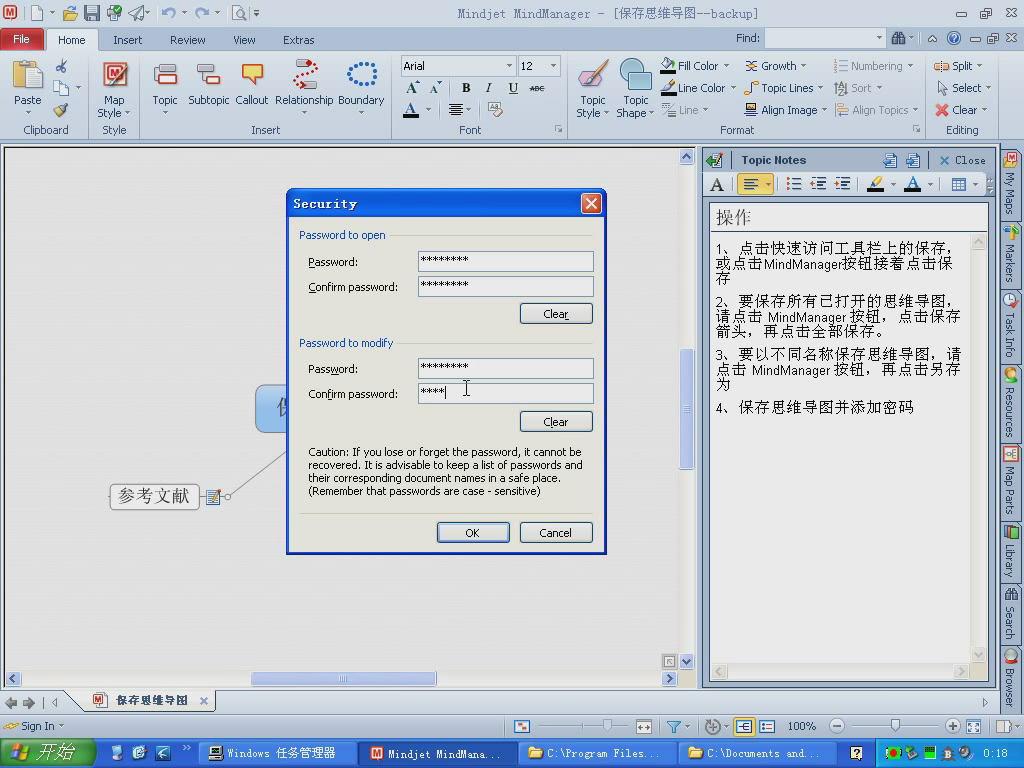The image size is (1024, 768).
Task: Insert a Relationship line
Action: tap(304, 74)
